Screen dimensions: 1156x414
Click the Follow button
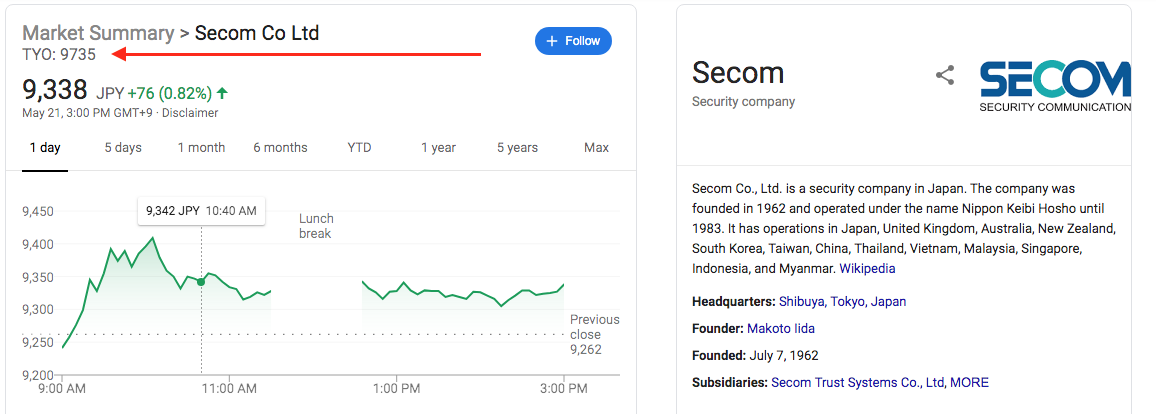click(573, 41)
